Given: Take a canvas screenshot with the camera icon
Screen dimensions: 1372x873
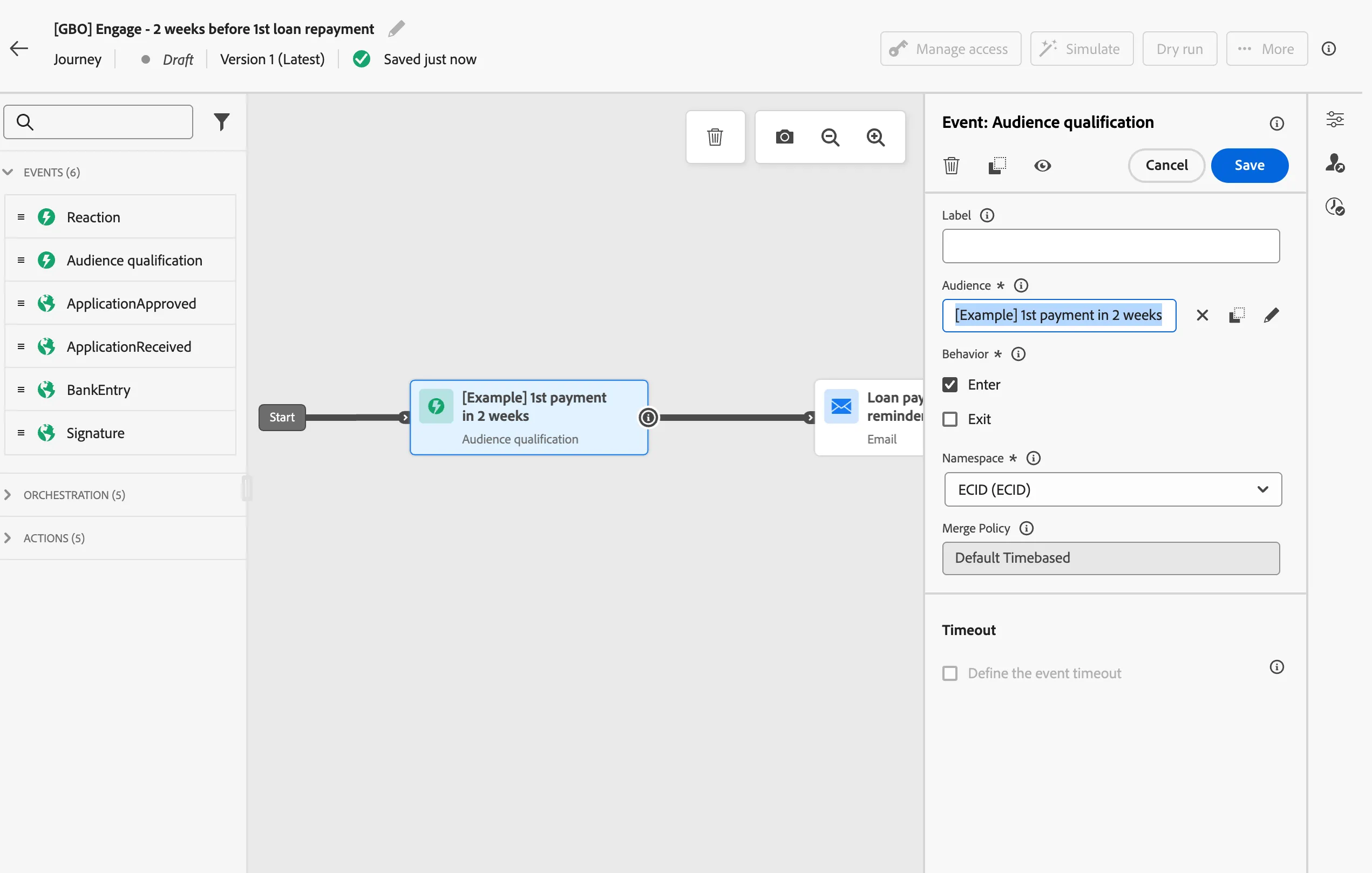Looking at the screenshot, I should click(785, 137).
